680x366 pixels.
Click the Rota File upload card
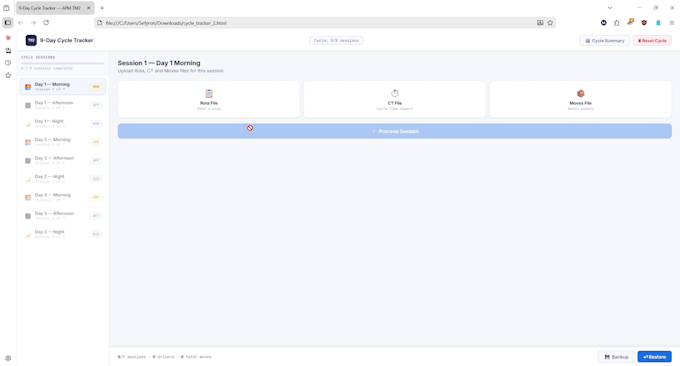coord(209,99)
